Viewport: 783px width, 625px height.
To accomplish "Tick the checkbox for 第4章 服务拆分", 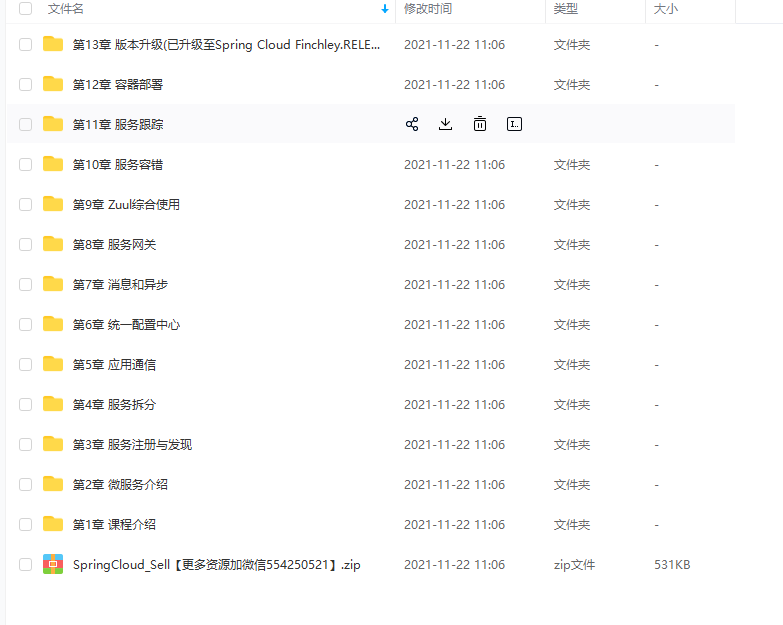I will [25, 404].
